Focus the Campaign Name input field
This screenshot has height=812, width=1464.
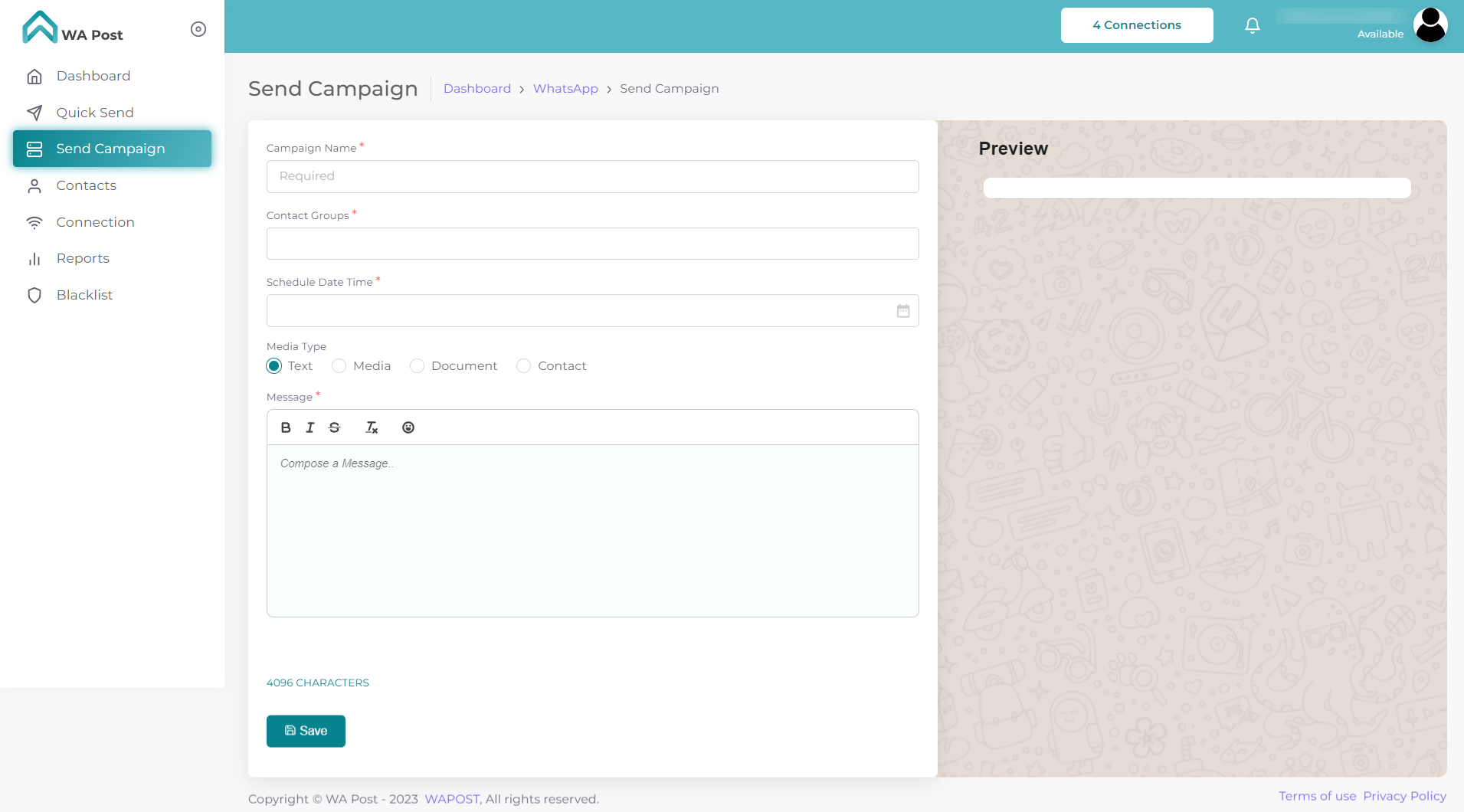592,176
